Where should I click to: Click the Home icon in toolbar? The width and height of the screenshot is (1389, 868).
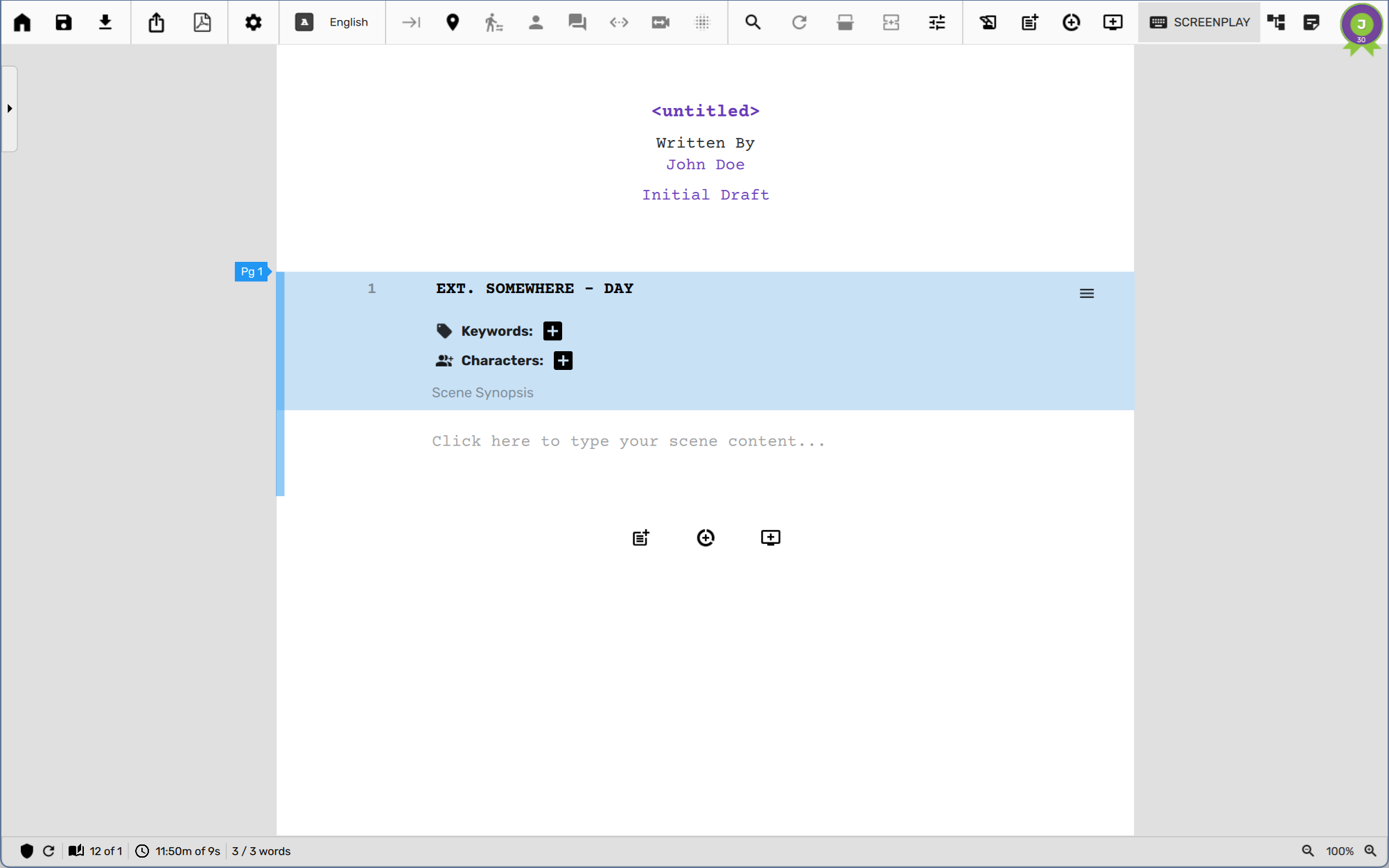[22, 22]
